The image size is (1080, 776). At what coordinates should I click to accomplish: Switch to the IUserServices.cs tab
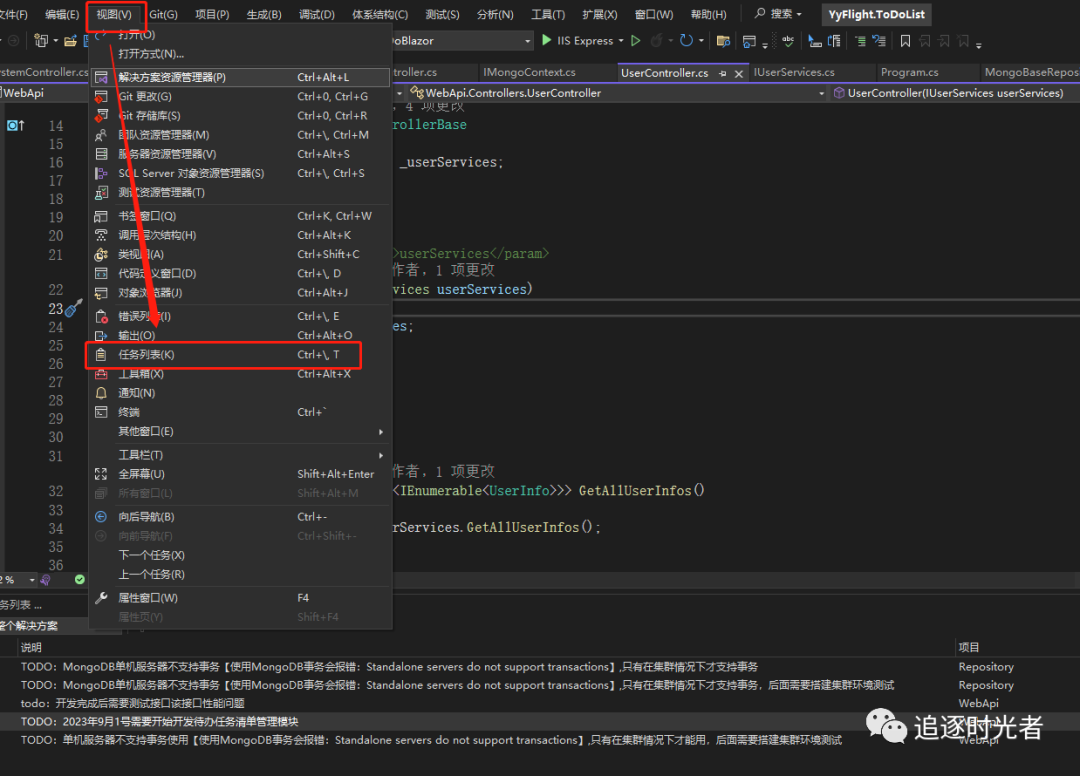794,72
